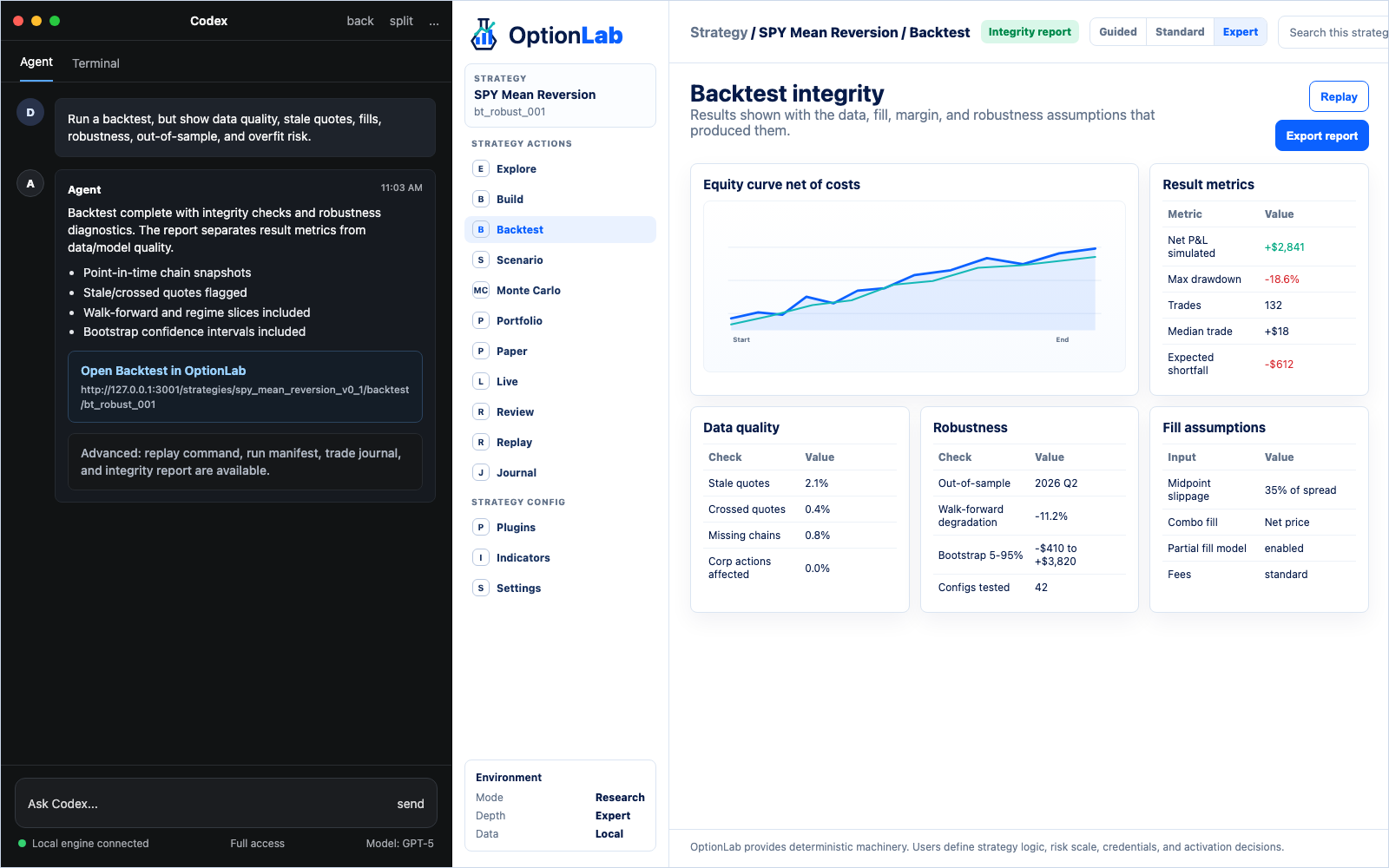Image resolution: width=1389 pixels, height=868 pixels.
Task: Click the Environment Mode Research value
Action: (x=620, y=797)
